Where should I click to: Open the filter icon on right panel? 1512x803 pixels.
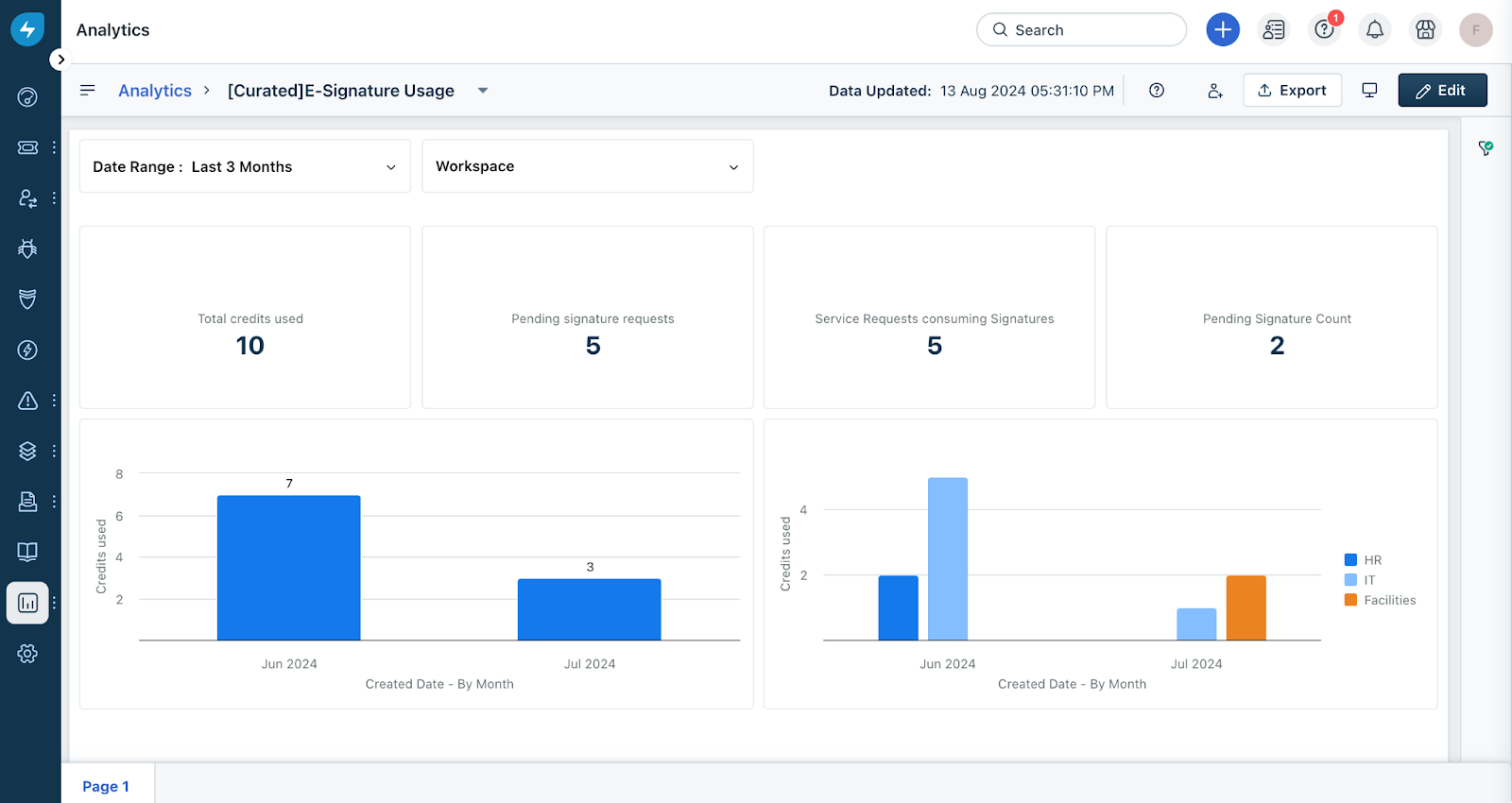pos(1486,147)
